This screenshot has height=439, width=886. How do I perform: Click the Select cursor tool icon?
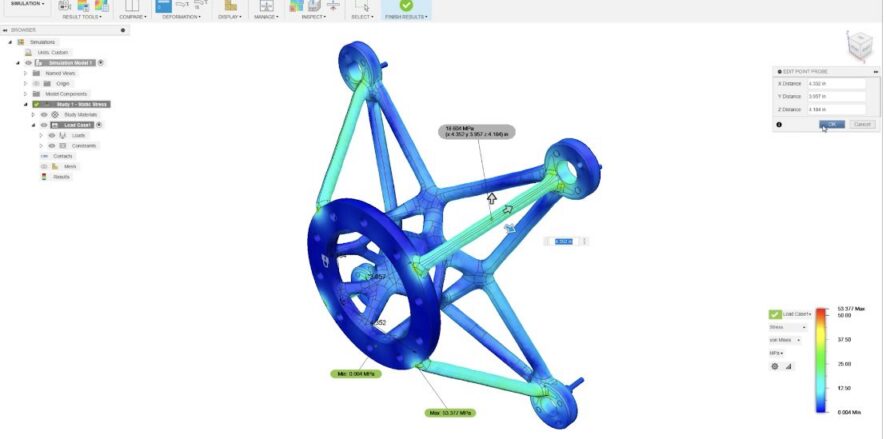[362, 6]
